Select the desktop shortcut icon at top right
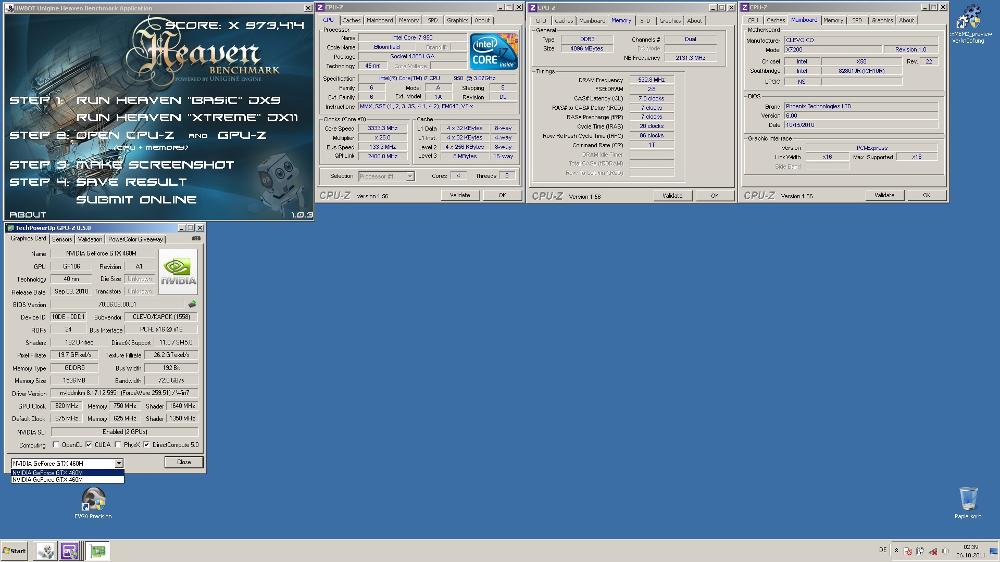1000x562 pixels. tap(969, 23)
